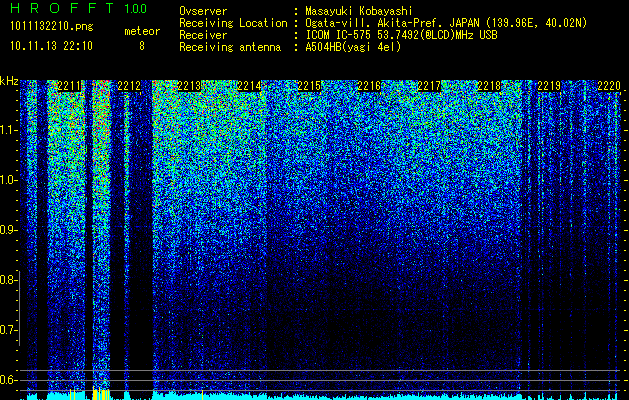The height and width of the screenshot is (400, 629).
Task: Click the 2213 time marker
Action: [x=189, y=86]
